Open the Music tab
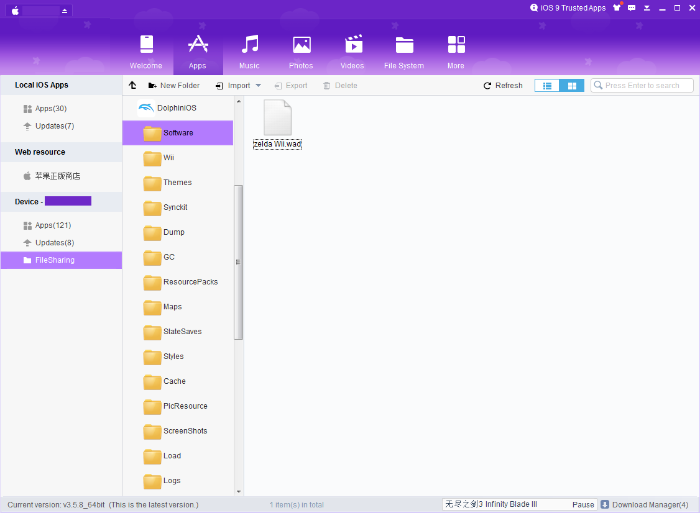This screenshot has height=513, width=700. tap(249, 52)
